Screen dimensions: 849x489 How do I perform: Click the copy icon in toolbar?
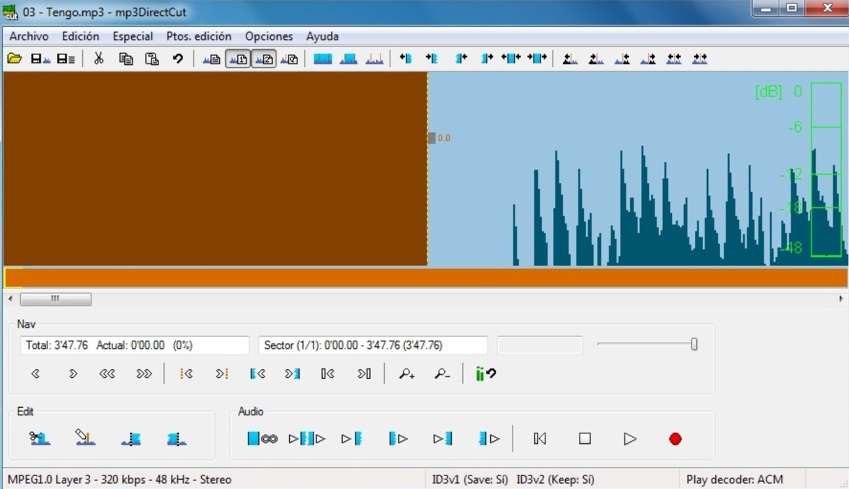(x=125, y=59)
